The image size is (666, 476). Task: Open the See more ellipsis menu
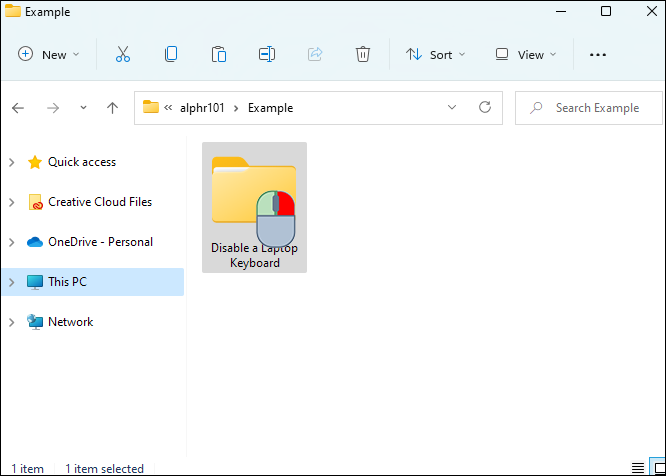598,55
